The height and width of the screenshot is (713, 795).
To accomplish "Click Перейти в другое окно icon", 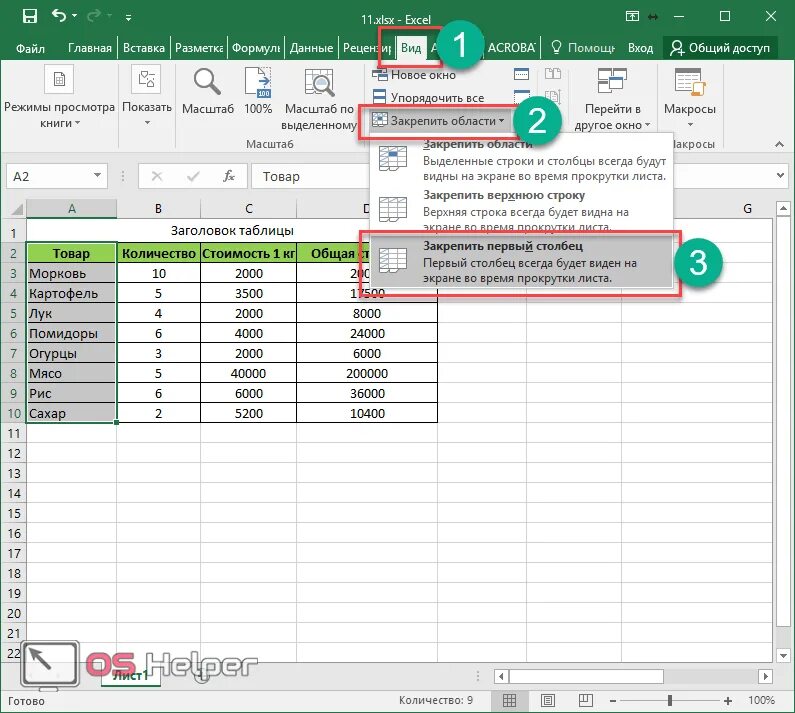I will 612,80.
